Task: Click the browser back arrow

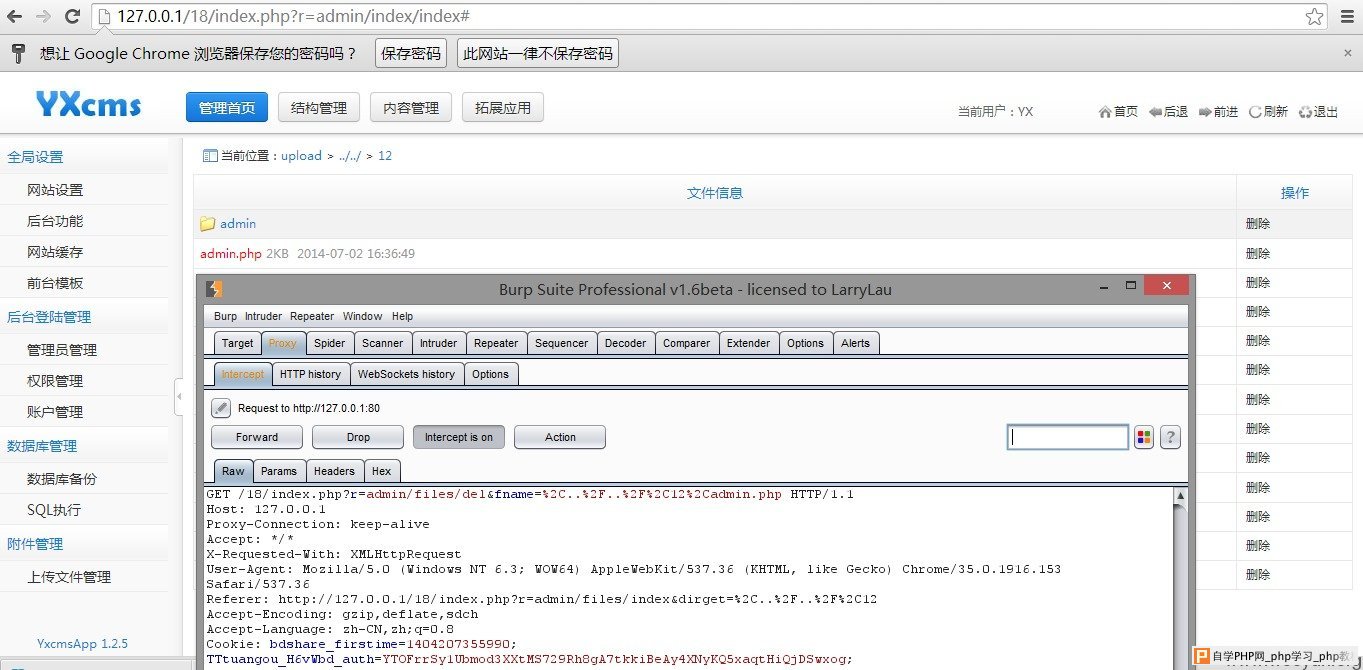Action: coord(14,16)
